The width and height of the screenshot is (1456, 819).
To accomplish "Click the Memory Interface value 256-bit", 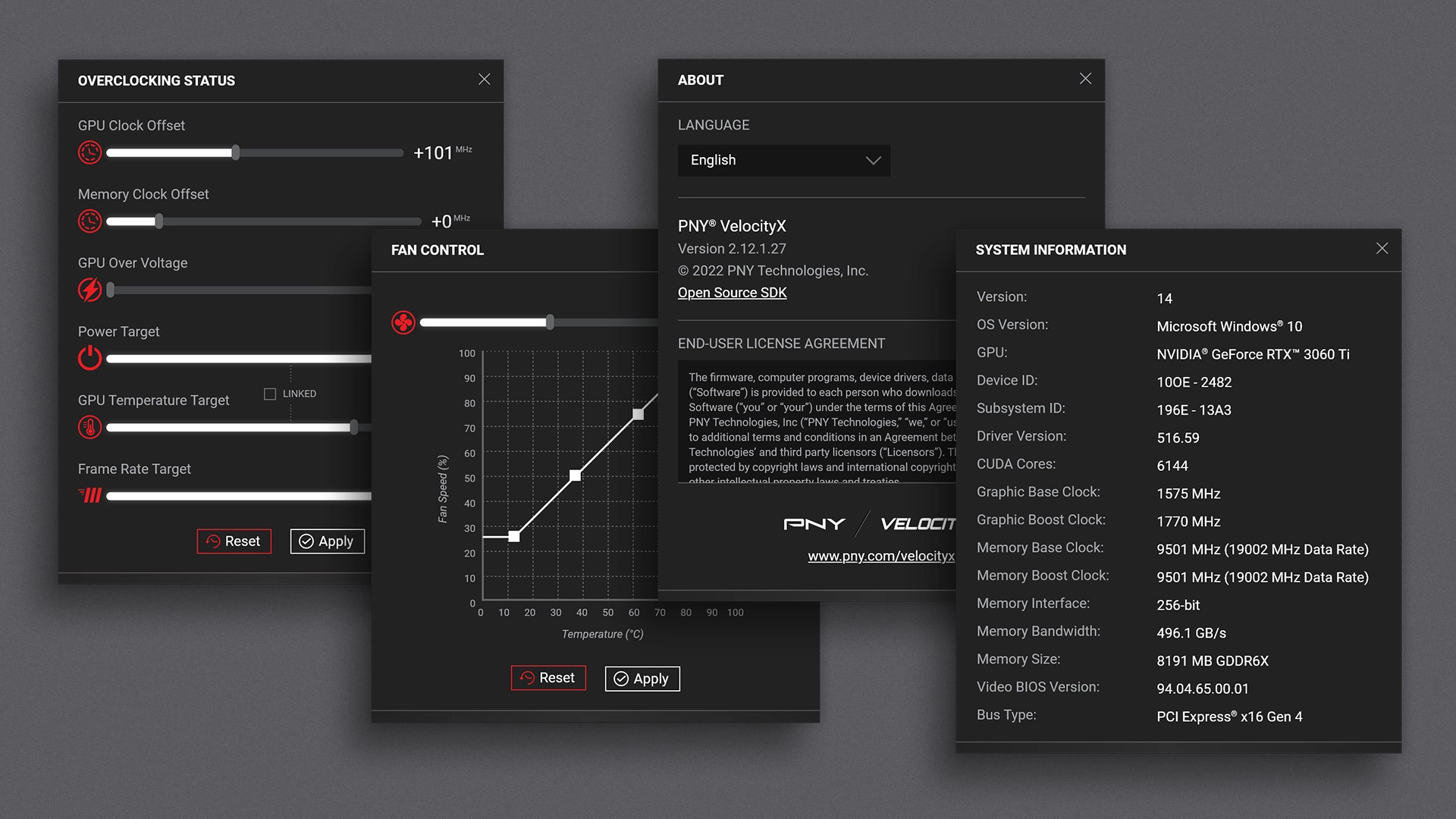I will click(1178, 605).
